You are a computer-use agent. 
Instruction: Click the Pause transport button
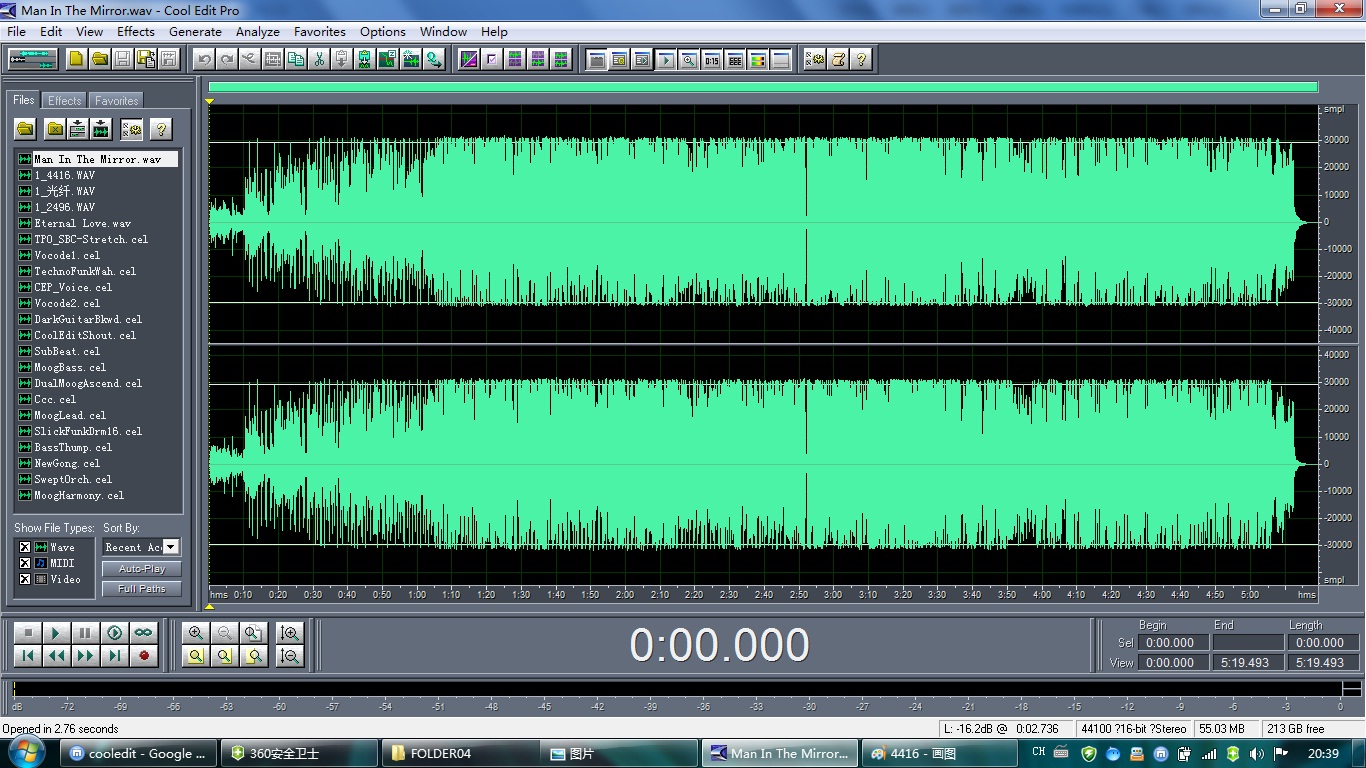pos(86,633)
